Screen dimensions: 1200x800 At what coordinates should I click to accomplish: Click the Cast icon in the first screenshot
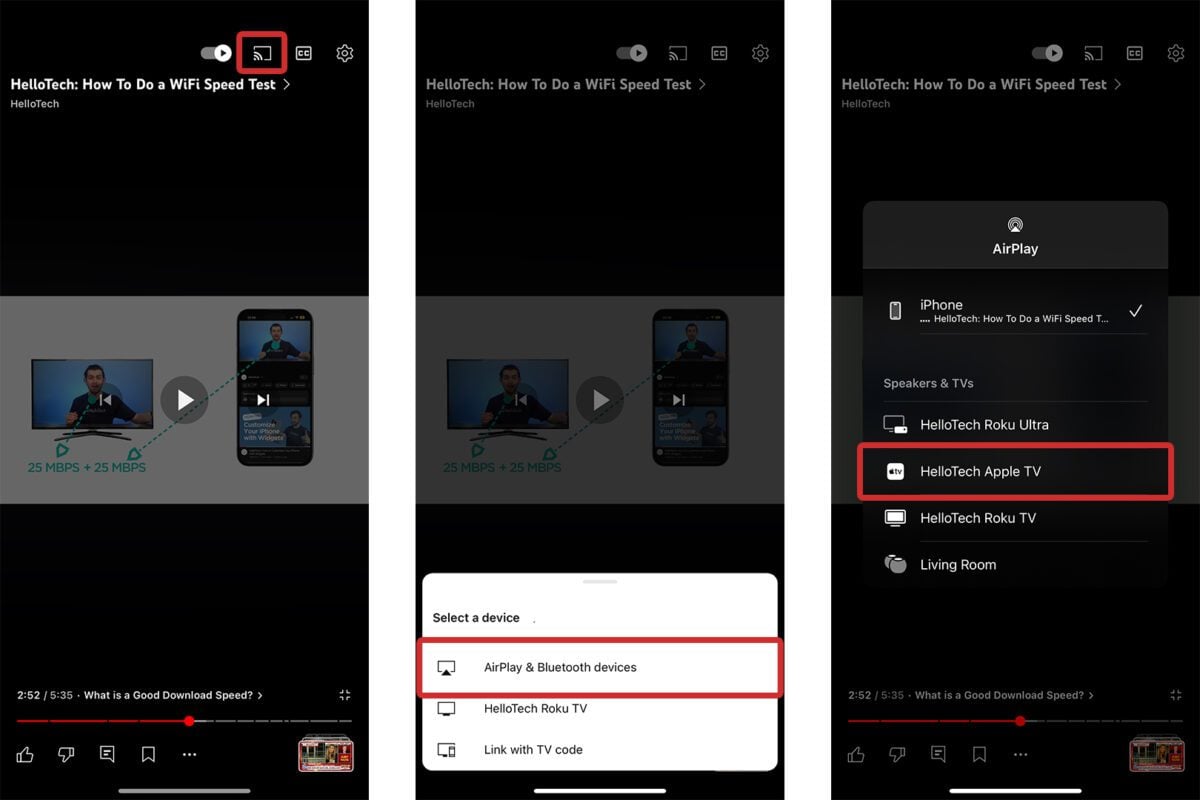pyautogui.click(x=260, y=53)
